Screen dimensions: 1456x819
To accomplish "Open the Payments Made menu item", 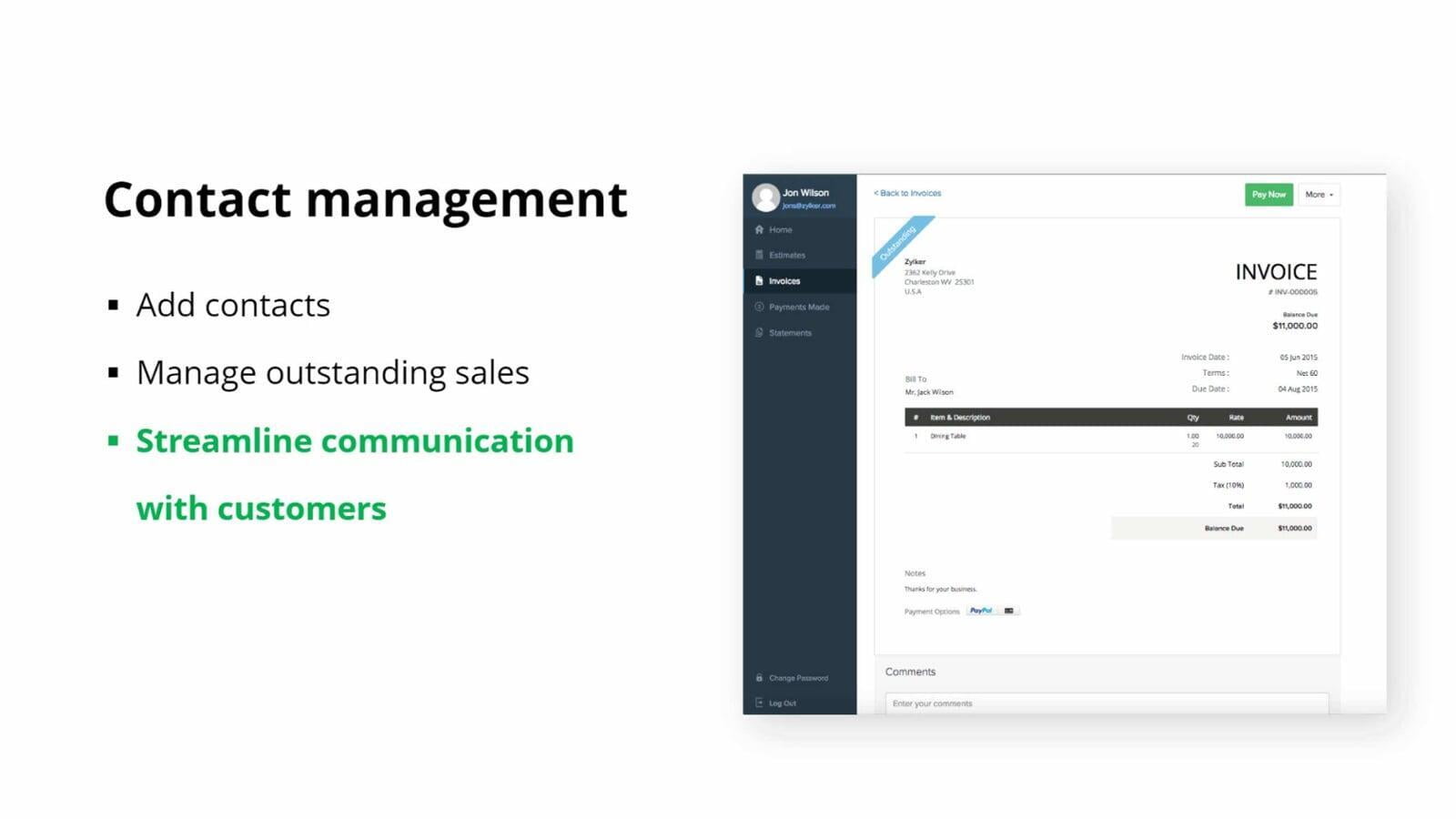I will click(x=800, y=307).
